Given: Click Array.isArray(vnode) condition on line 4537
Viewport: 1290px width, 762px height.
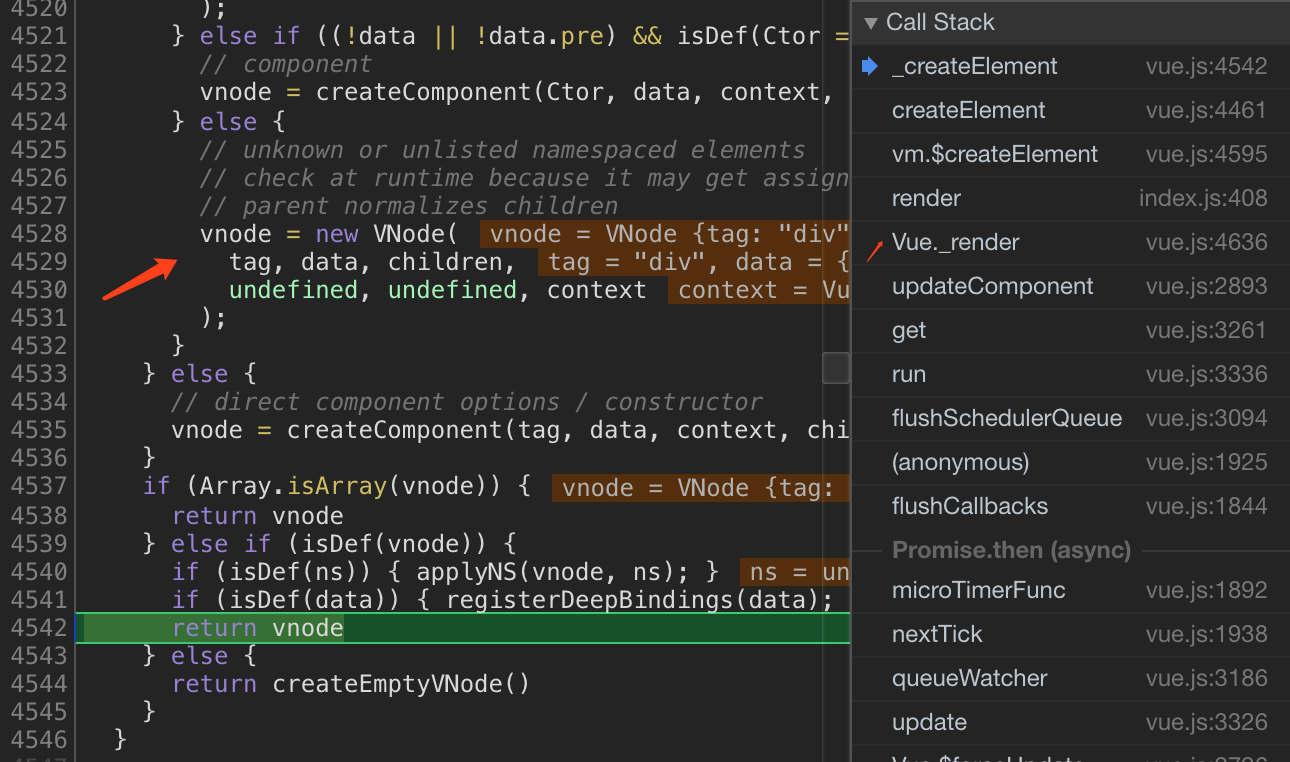Looking at the screenshot, I should pos(350,486).
